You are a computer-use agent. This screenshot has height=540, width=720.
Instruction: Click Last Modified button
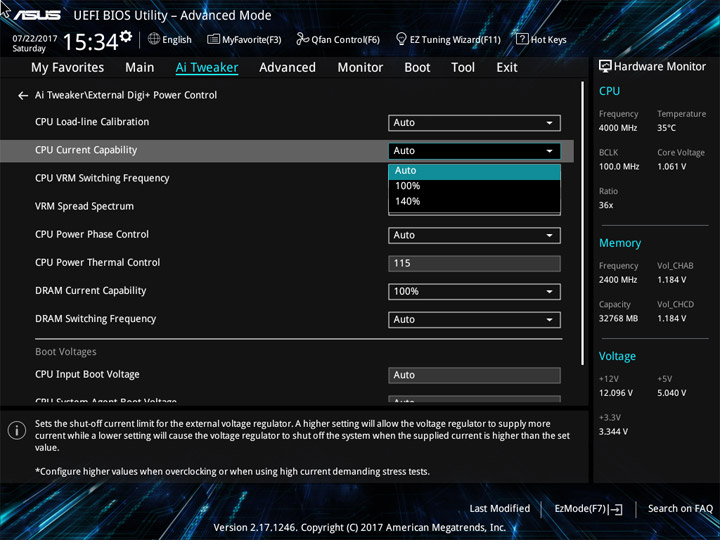point(500,508)
